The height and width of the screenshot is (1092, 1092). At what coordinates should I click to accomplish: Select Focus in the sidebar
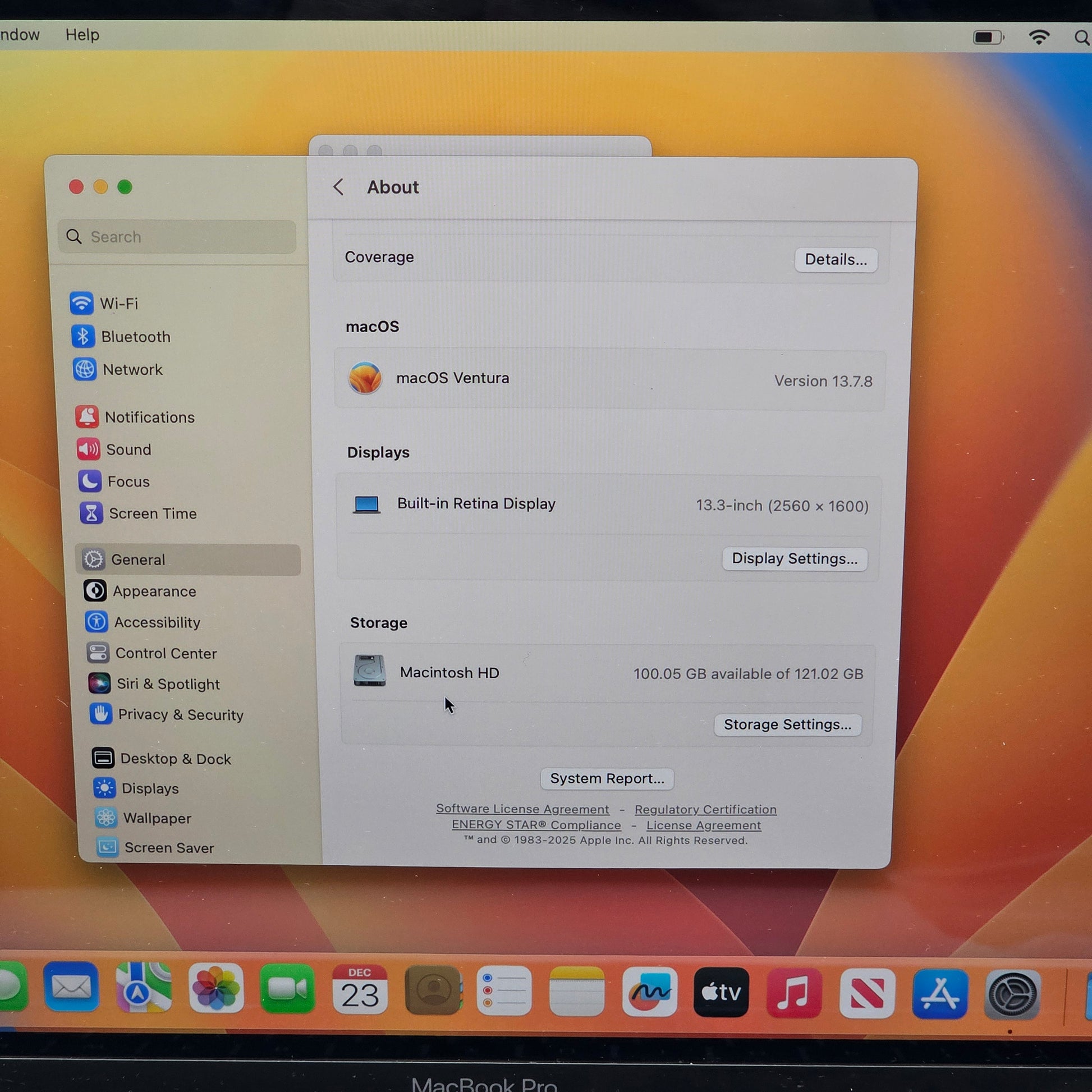[128, 481]
